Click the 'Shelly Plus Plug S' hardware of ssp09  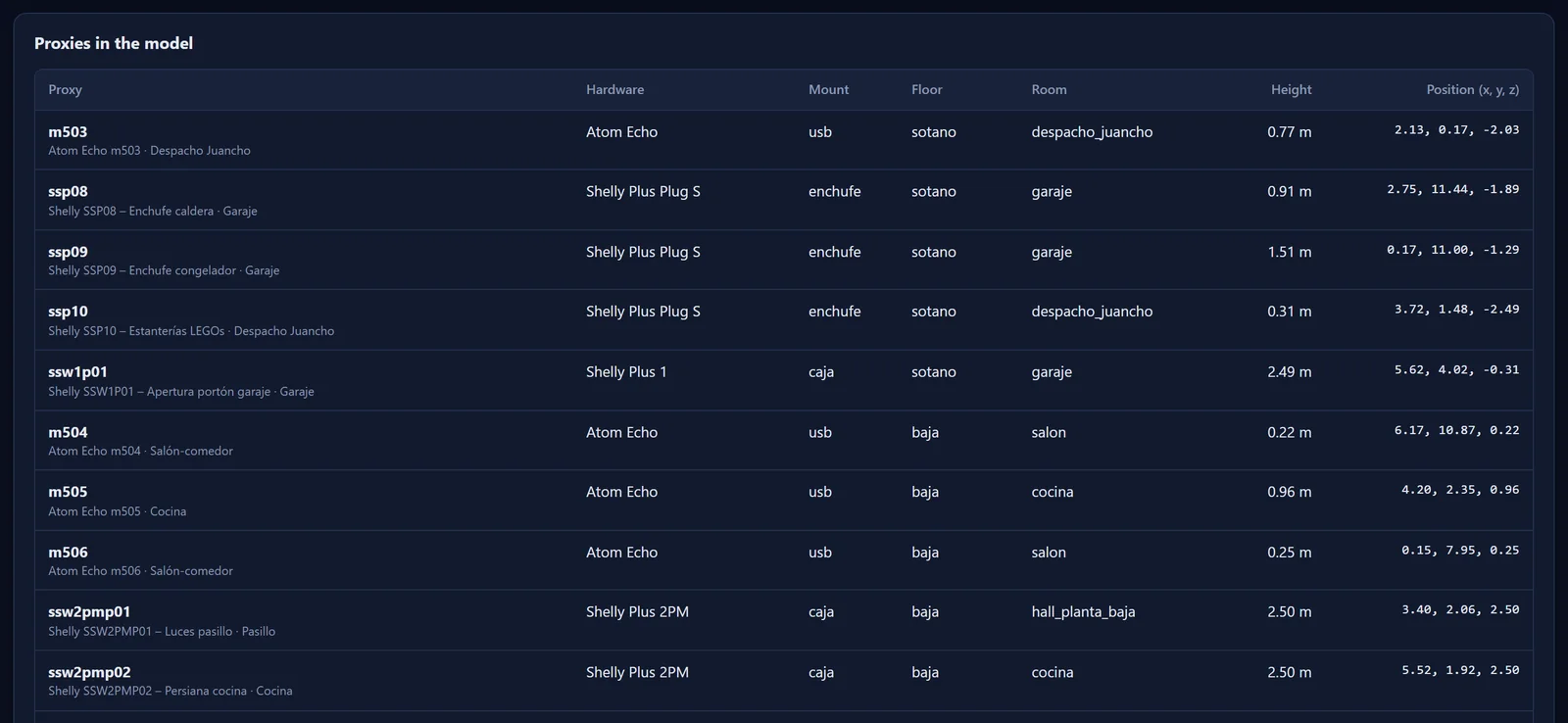tap(643, 252)
